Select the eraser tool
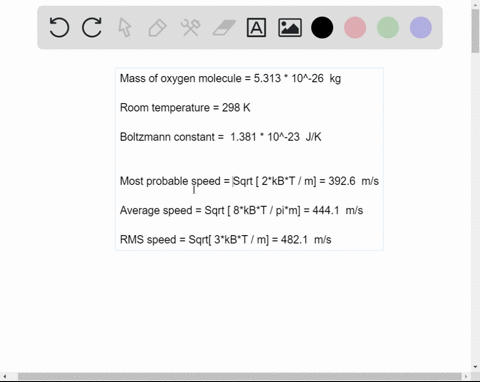Image resolution: width=480 pixels, height=382 pixels. point(224,27)
